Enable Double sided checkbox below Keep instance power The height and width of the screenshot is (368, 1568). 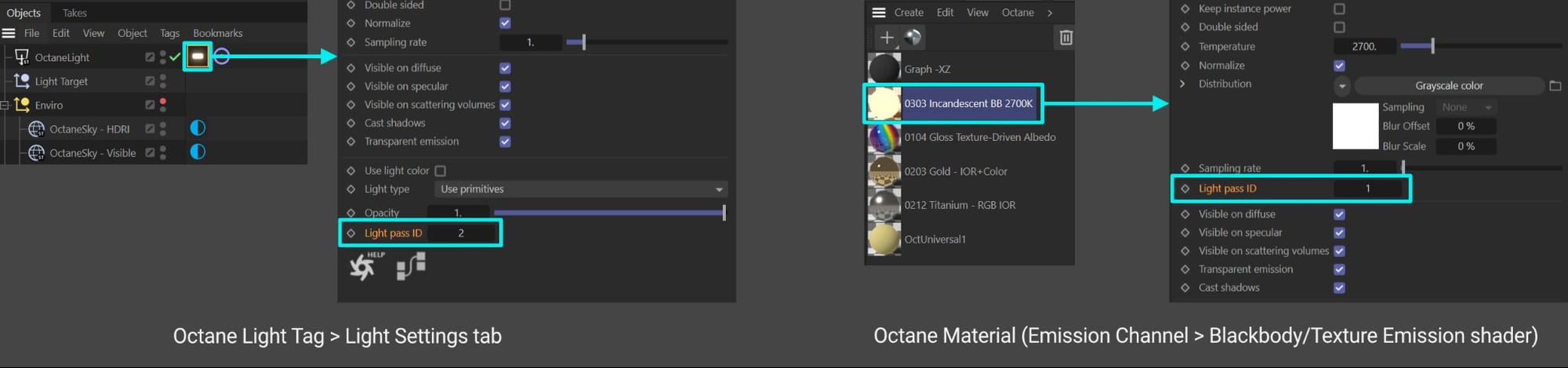(x=1339, y=27)
